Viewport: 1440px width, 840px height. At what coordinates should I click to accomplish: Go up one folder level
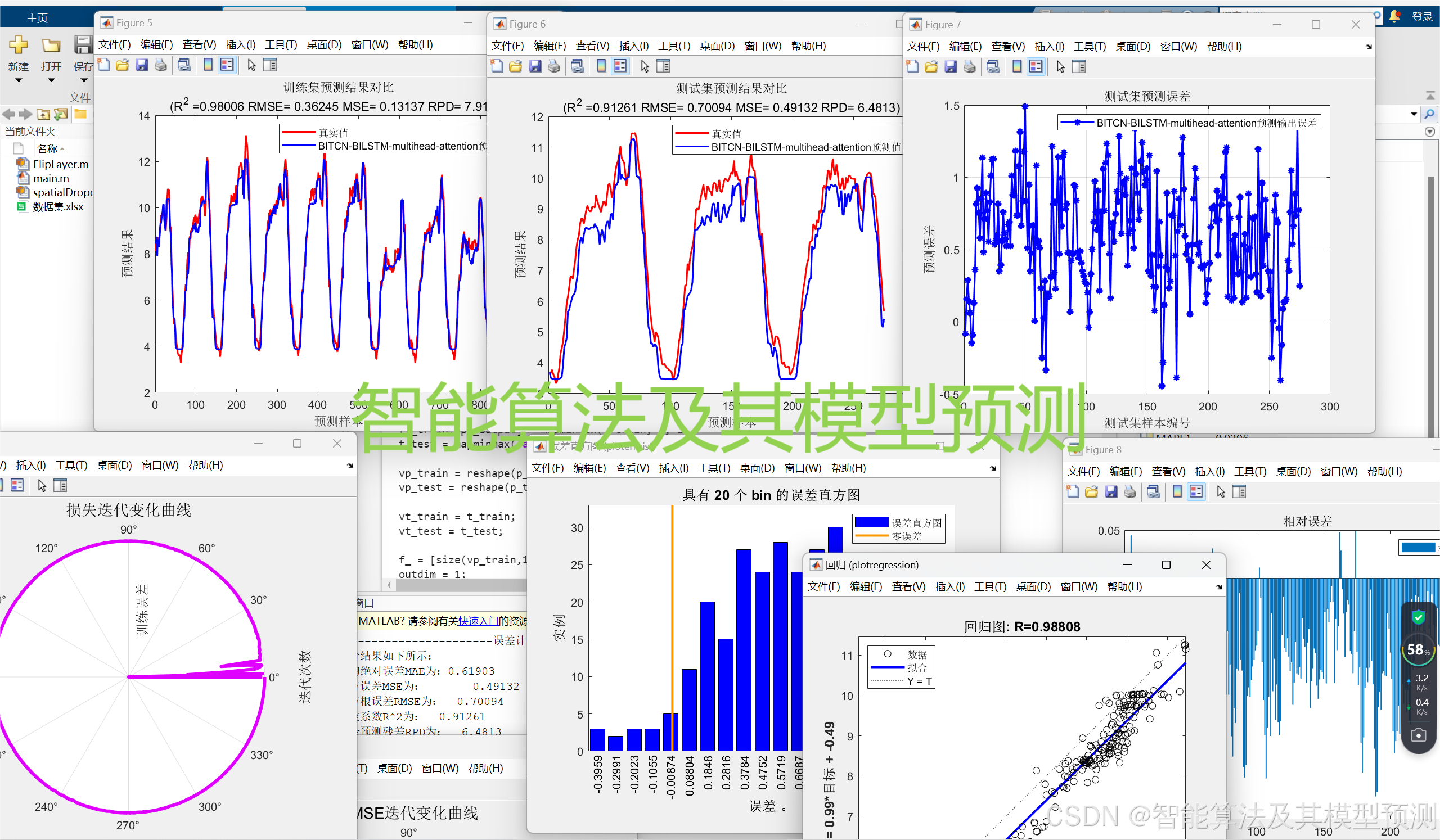pyautogui.click(x=43, y=114)
